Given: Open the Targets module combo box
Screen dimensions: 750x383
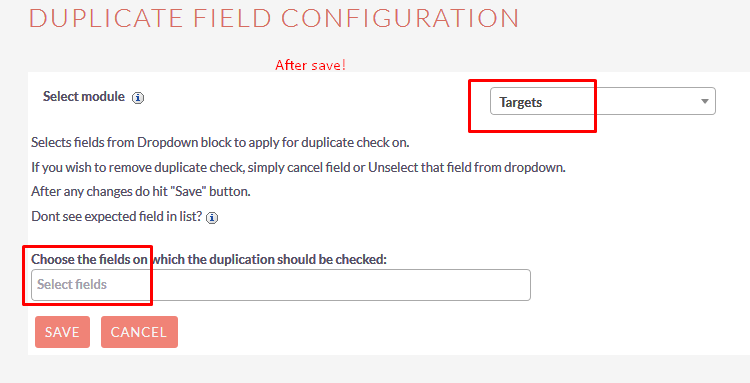Looking at the screenshot, I should point(603,101).
